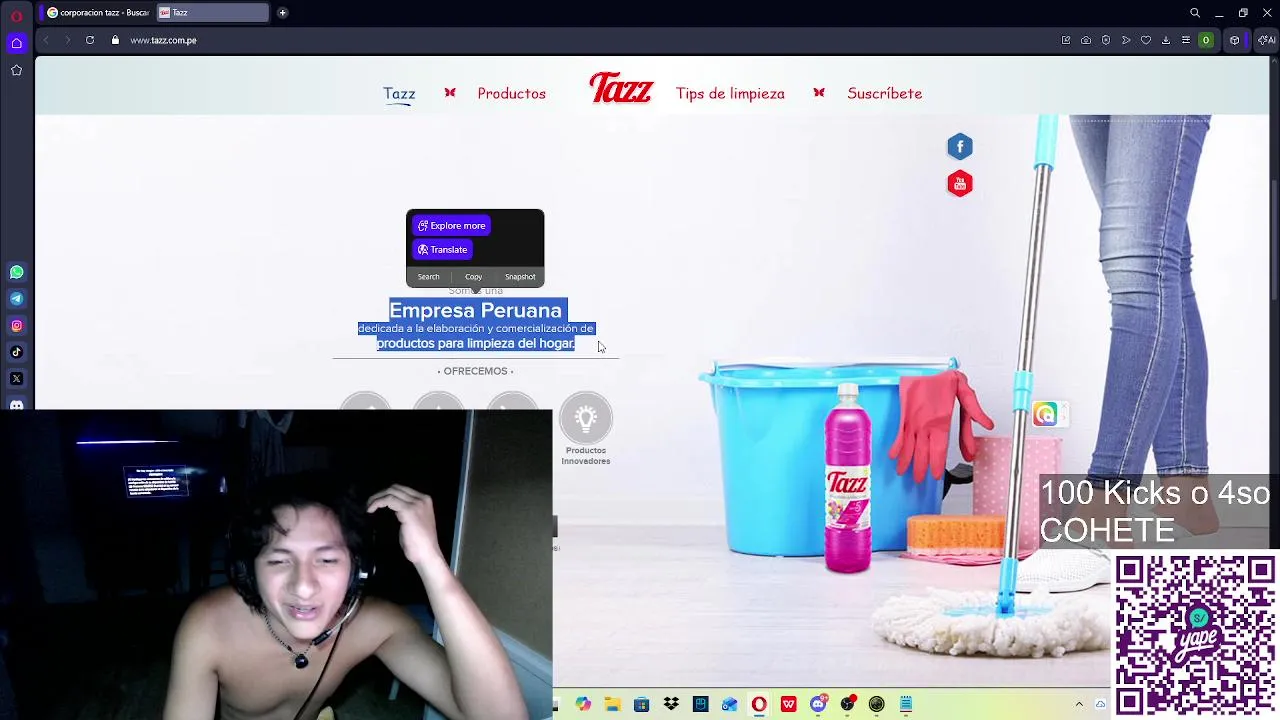
Task: Open the extensions cube icon
Action: [x=1235, y=40]
